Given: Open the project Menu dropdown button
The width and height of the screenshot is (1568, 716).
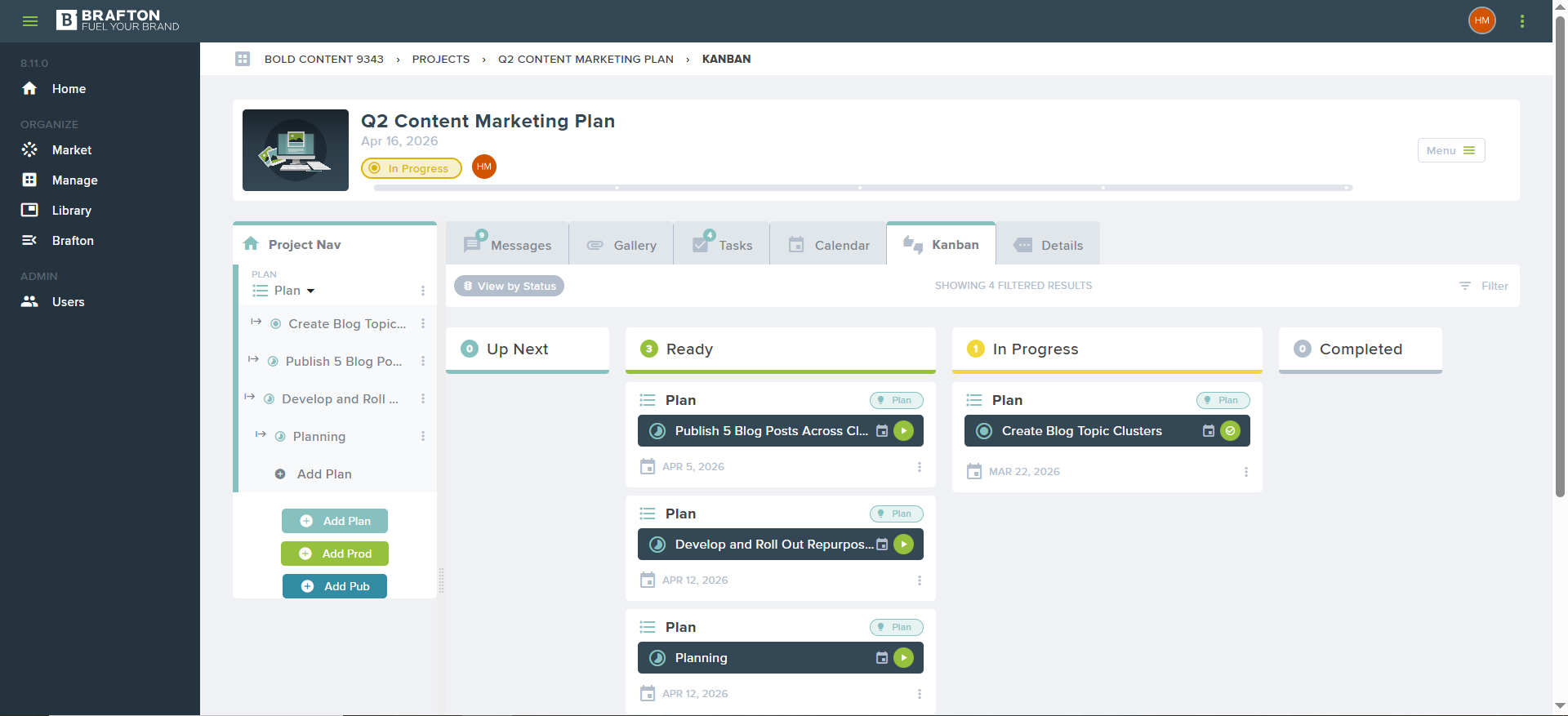Looking at the screenshot, I should point(1451,150).
